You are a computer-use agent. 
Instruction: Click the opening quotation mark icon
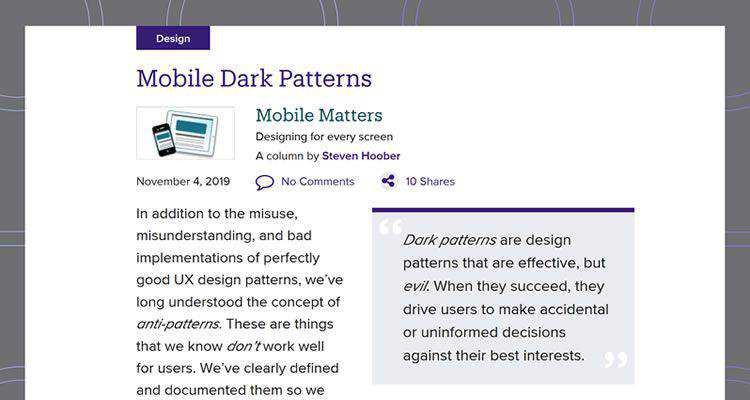click(x=390, y=228)
